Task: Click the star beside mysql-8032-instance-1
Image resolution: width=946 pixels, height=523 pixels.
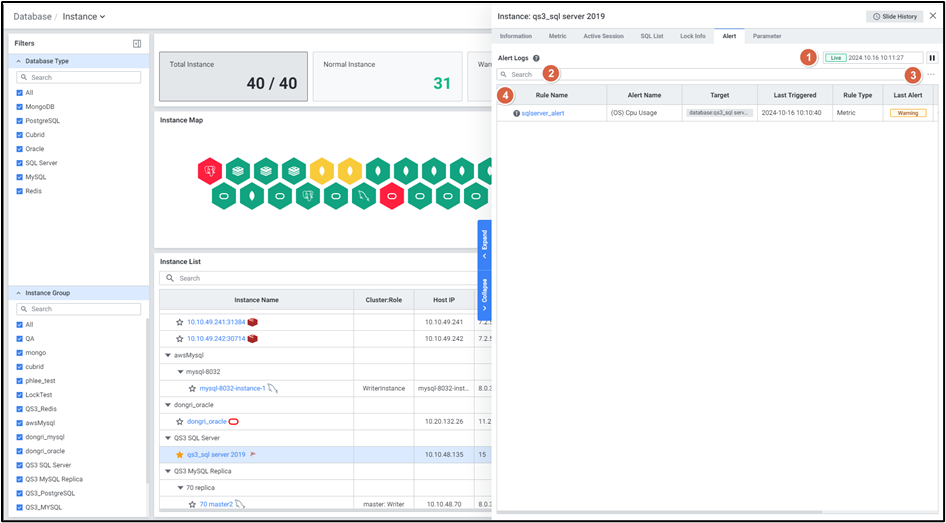Action: 192,388
